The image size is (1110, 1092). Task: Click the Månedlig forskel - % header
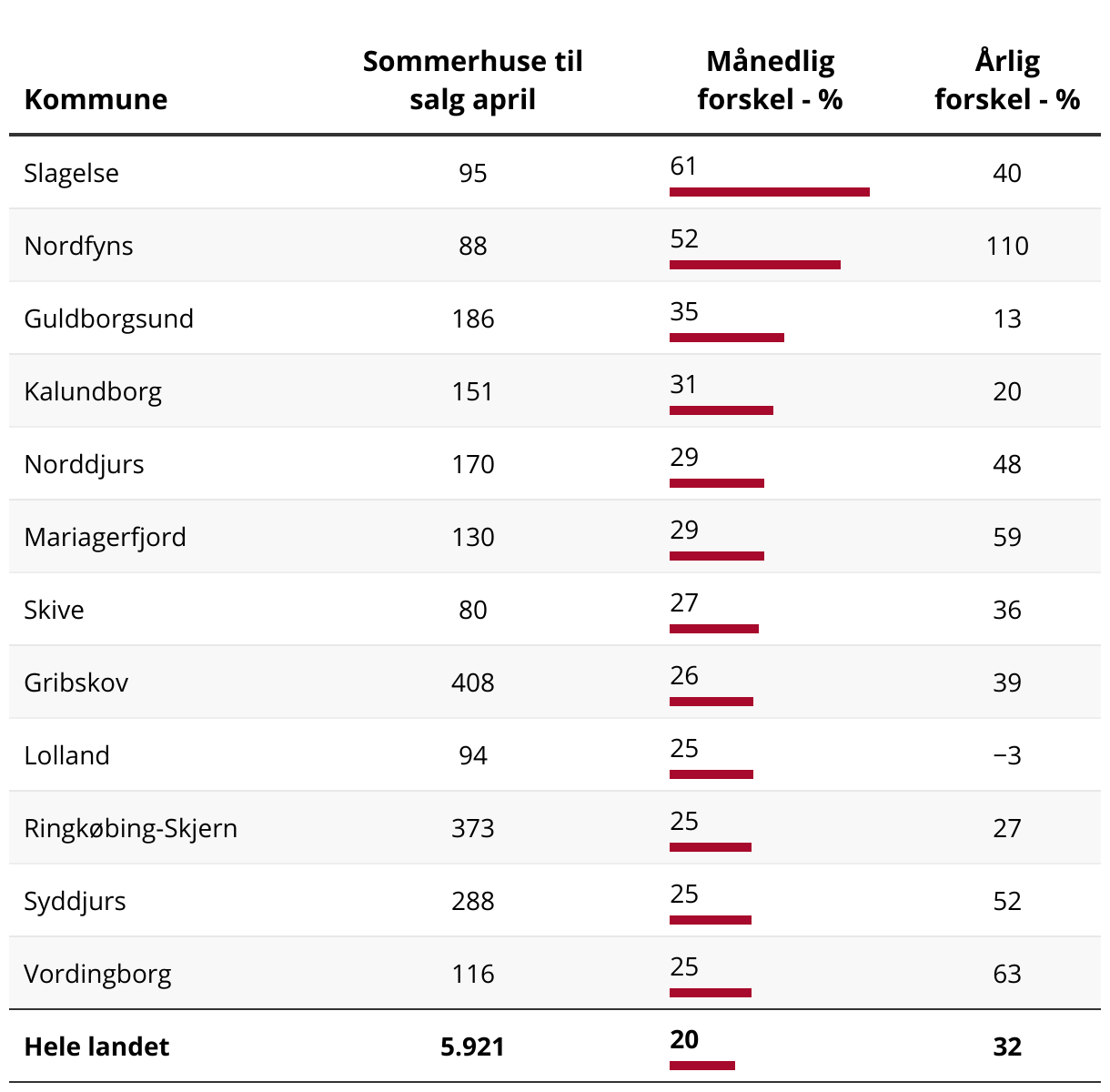click(x=770, y=80)
